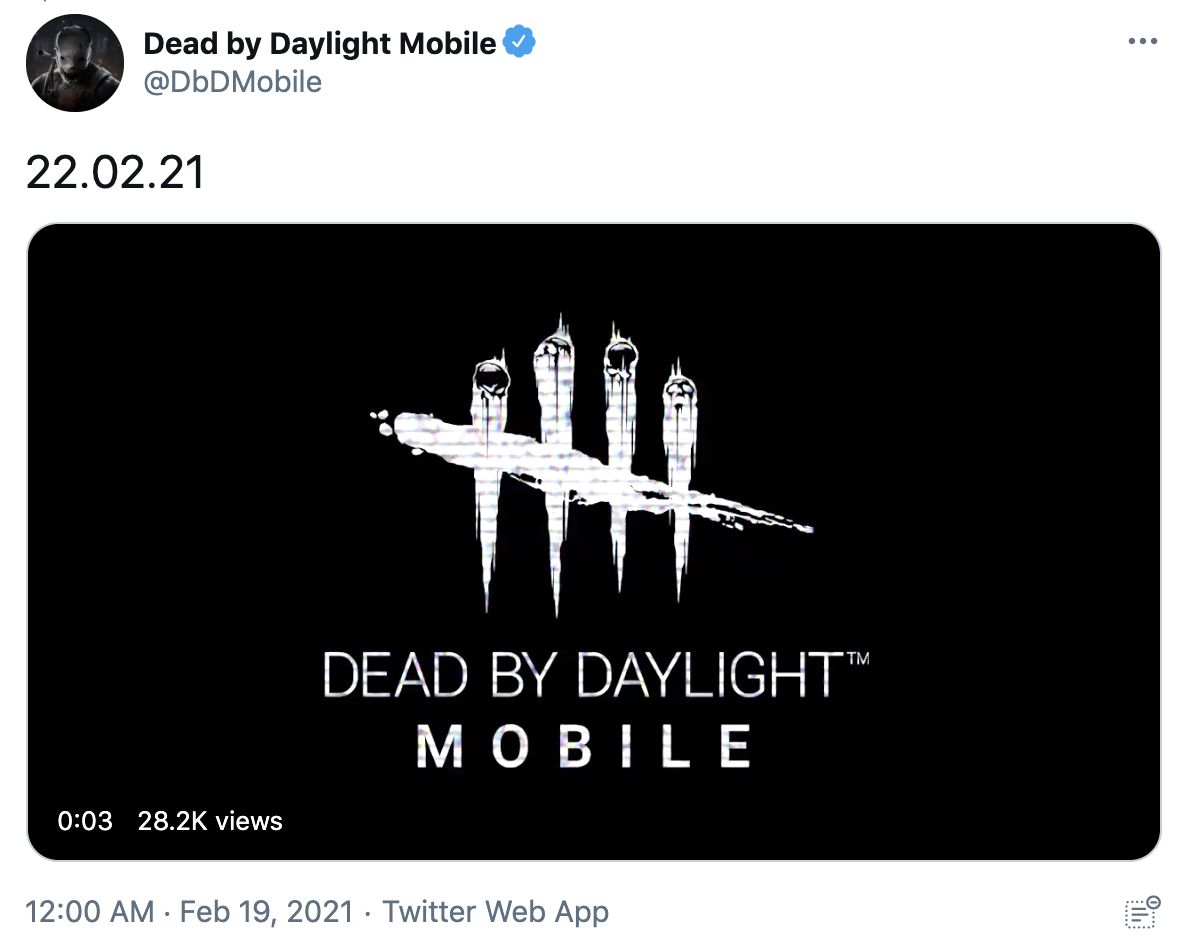Click the Feb 19, 2021 date
Viewport: 1186px width, 946px height.
[x=266, y=912]
